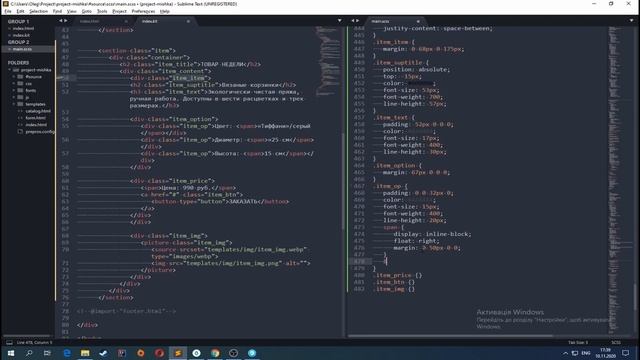The image size is (640, 360).
Task: Open Windows notification center icon
Action: (x=625, y=353)
